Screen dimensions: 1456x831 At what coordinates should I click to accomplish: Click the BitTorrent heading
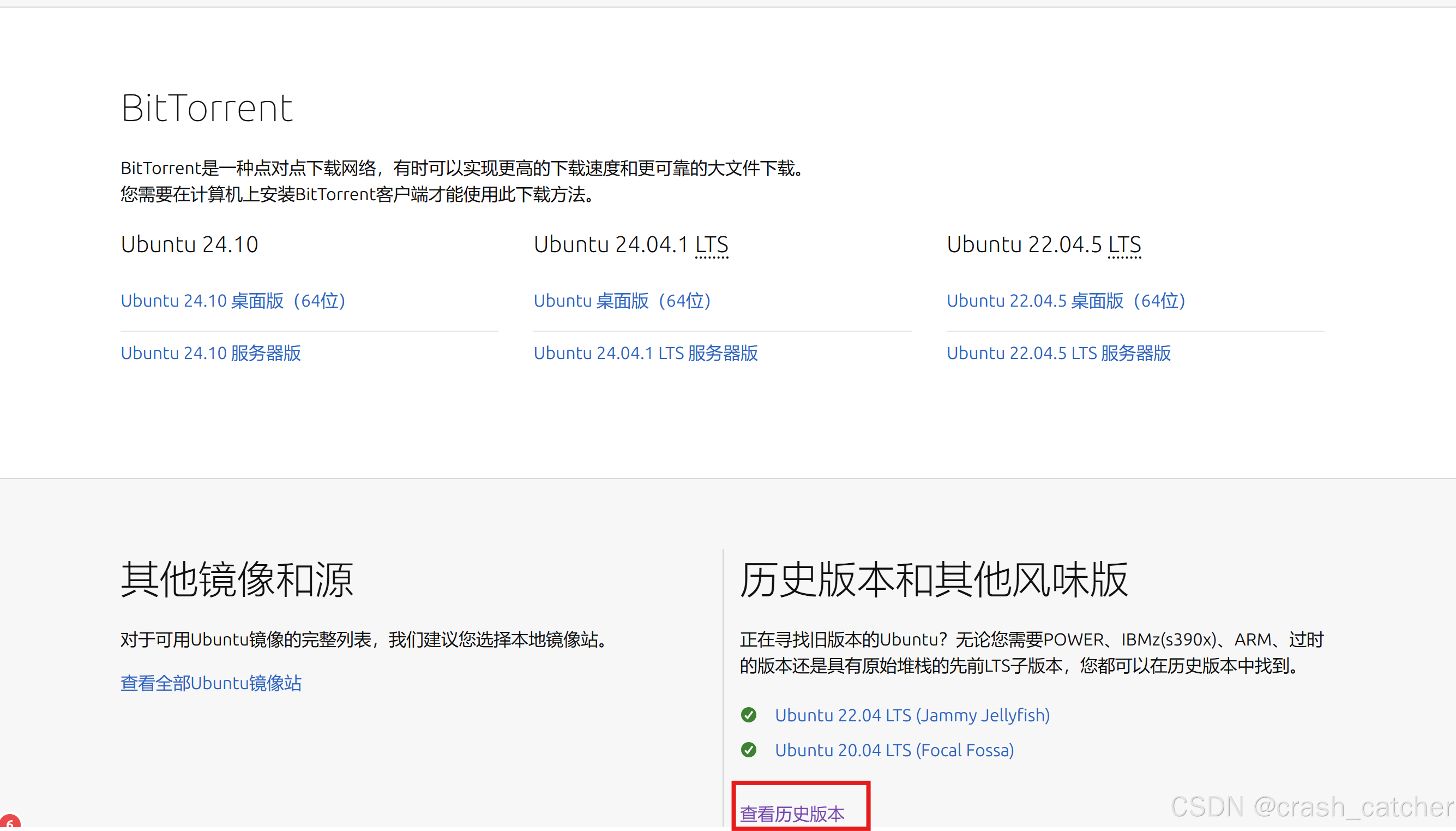pos(207,108)
